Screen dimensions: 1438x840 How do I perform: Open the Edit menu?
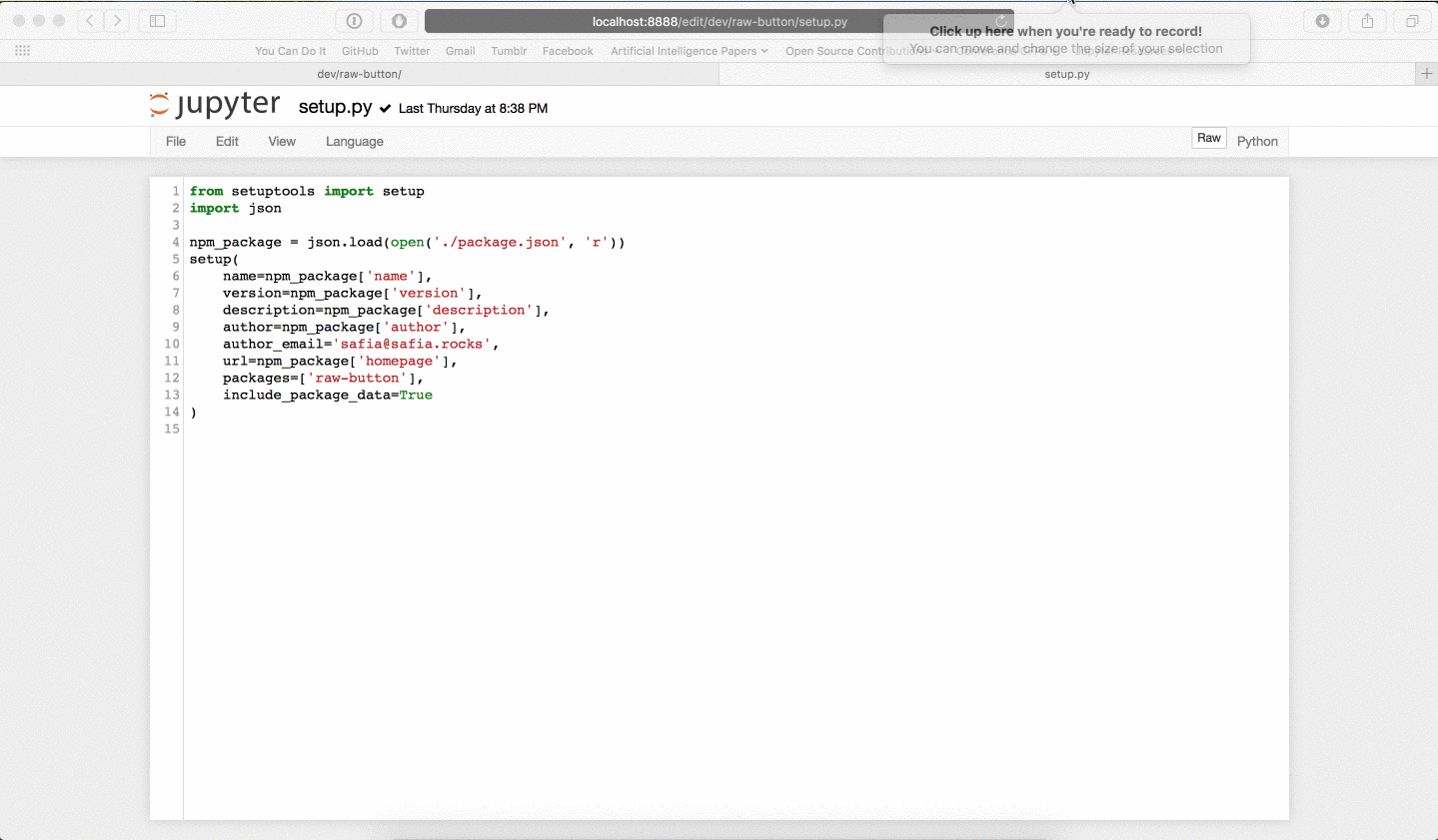point(227,142)
